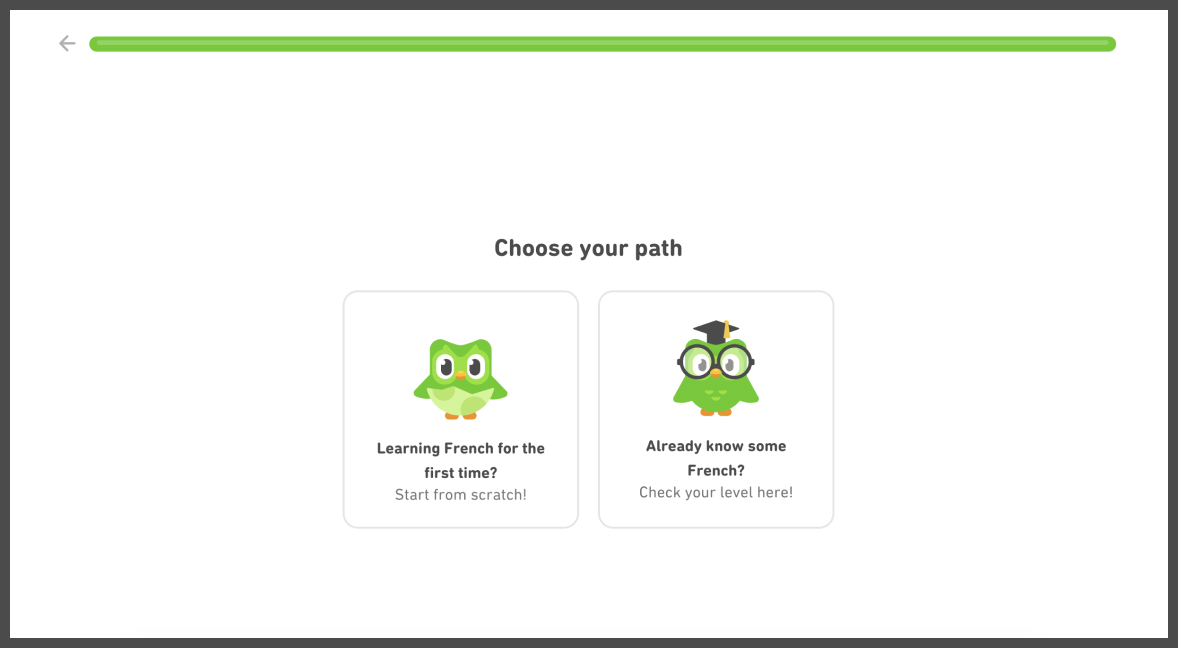Click the beginner owl's light green belly

click(461, 402)
